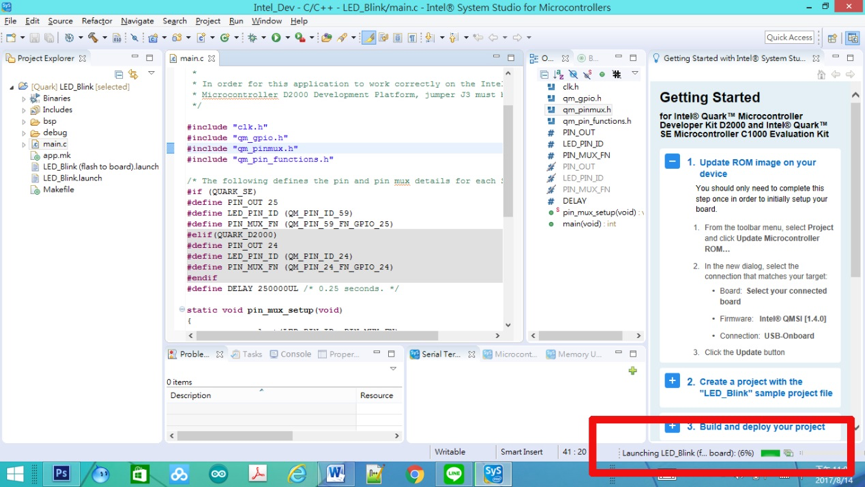This screenshot has height=487, width=865.
Task: Expand the Includes tree node
Action: click(x=24, y=110)
